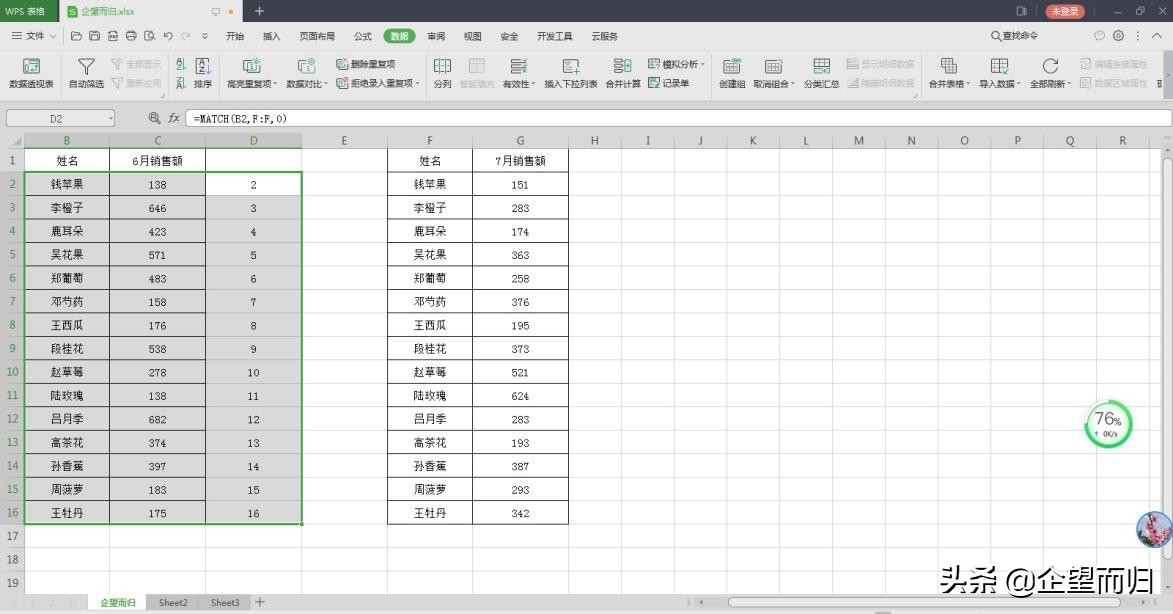Viewport: 1173px width, 614px height.
Task: Click the fx insert function icon
Action: (174, 118)
